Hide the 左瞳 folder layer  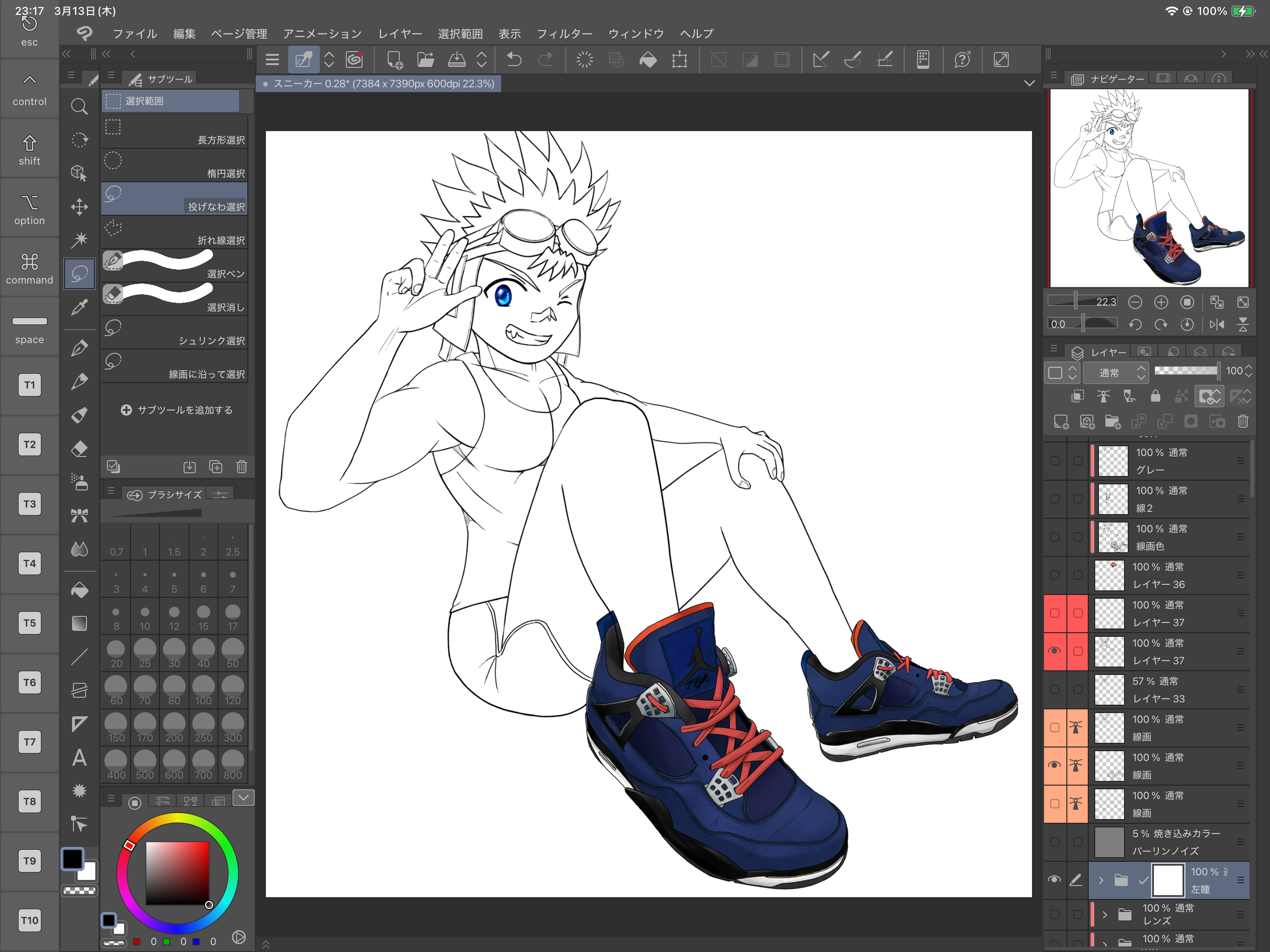pos(1055,879)
